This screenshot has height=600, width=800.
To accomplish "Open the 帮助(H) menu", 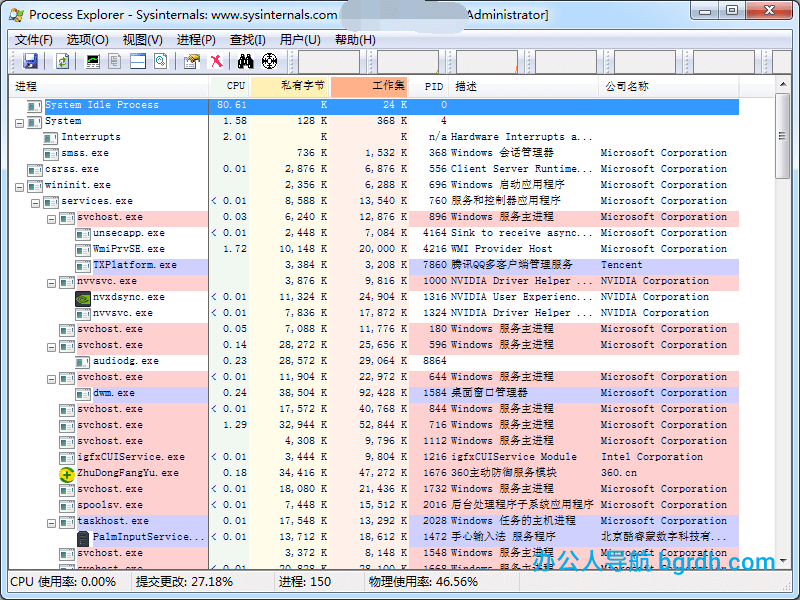I will click(x=355, y=40).
